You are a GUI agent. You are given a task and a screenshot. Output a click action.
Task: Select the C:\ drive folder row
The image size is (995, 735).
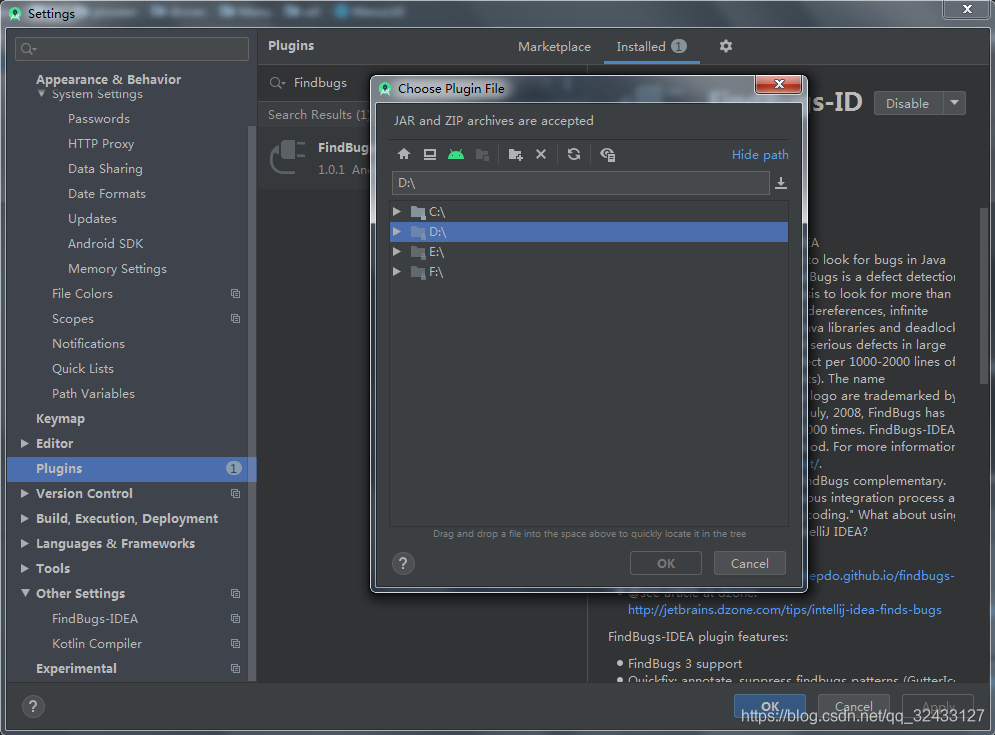[x=589, y=211]
